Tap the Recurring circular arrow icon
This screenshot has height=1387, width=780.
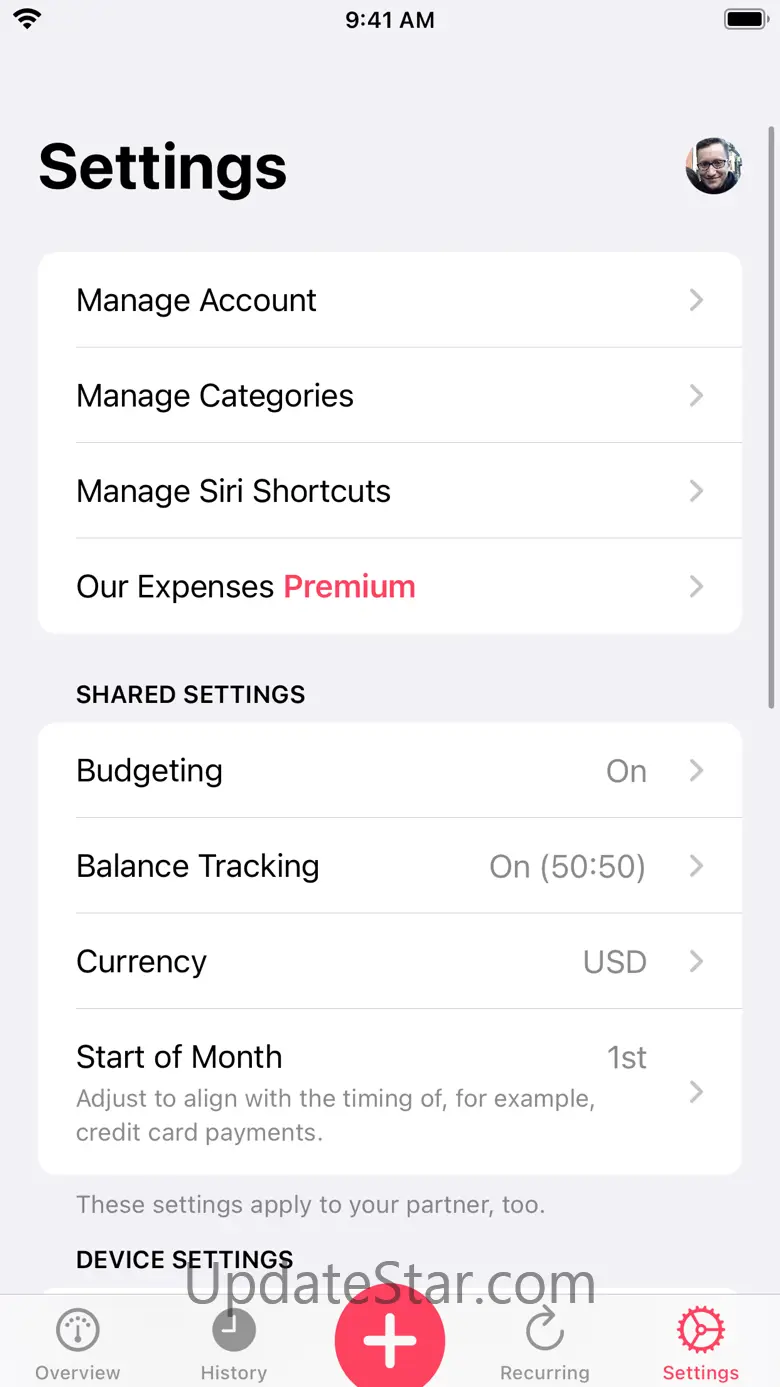tap(545, 1331)
